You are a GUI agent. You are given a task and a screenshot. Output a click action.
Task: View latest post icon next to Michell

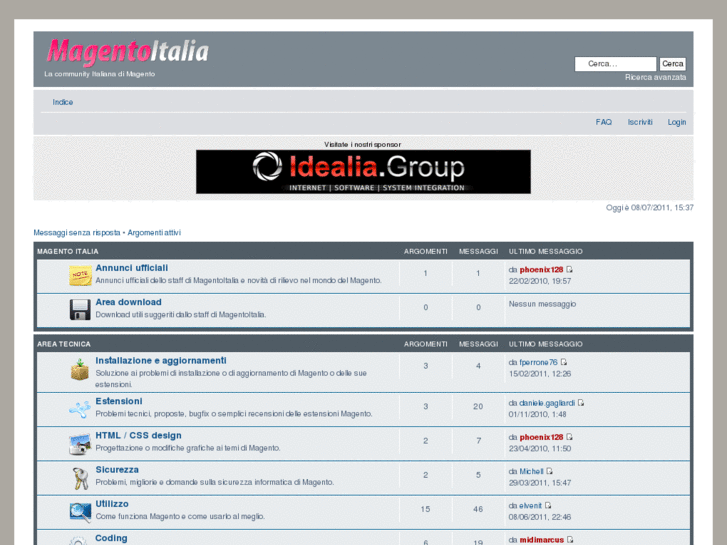(549, 471)
